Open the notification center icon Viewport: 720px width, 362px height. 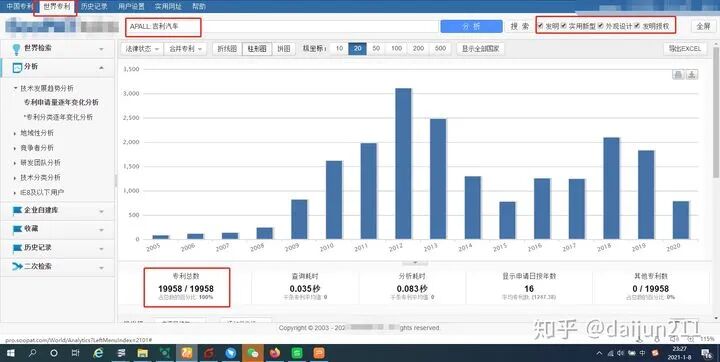point(706,353)
